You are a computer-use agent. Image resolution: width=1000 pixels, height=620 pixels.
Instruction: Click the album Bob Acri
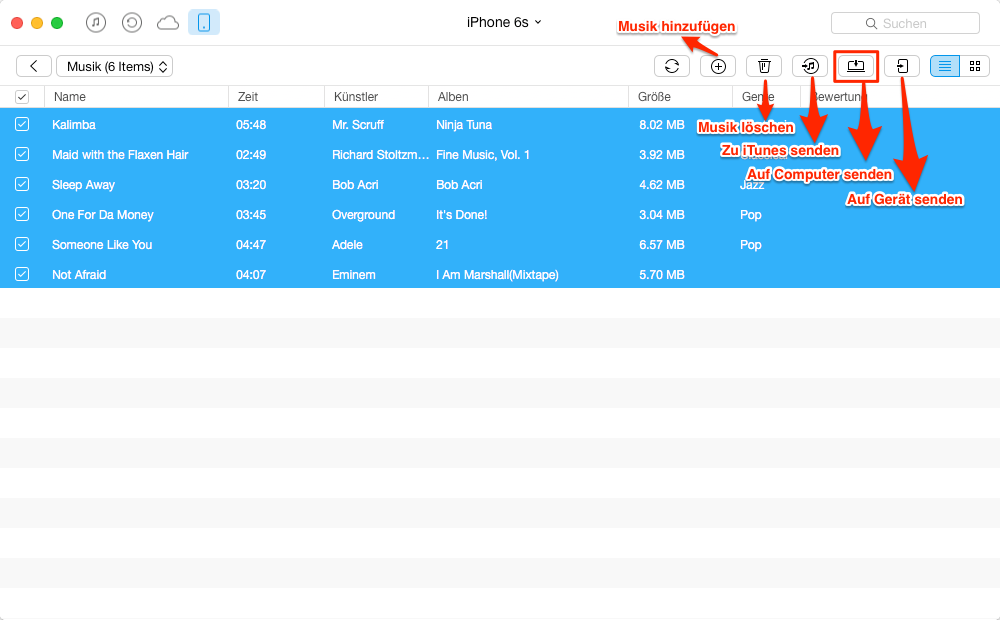pos(459,185)
